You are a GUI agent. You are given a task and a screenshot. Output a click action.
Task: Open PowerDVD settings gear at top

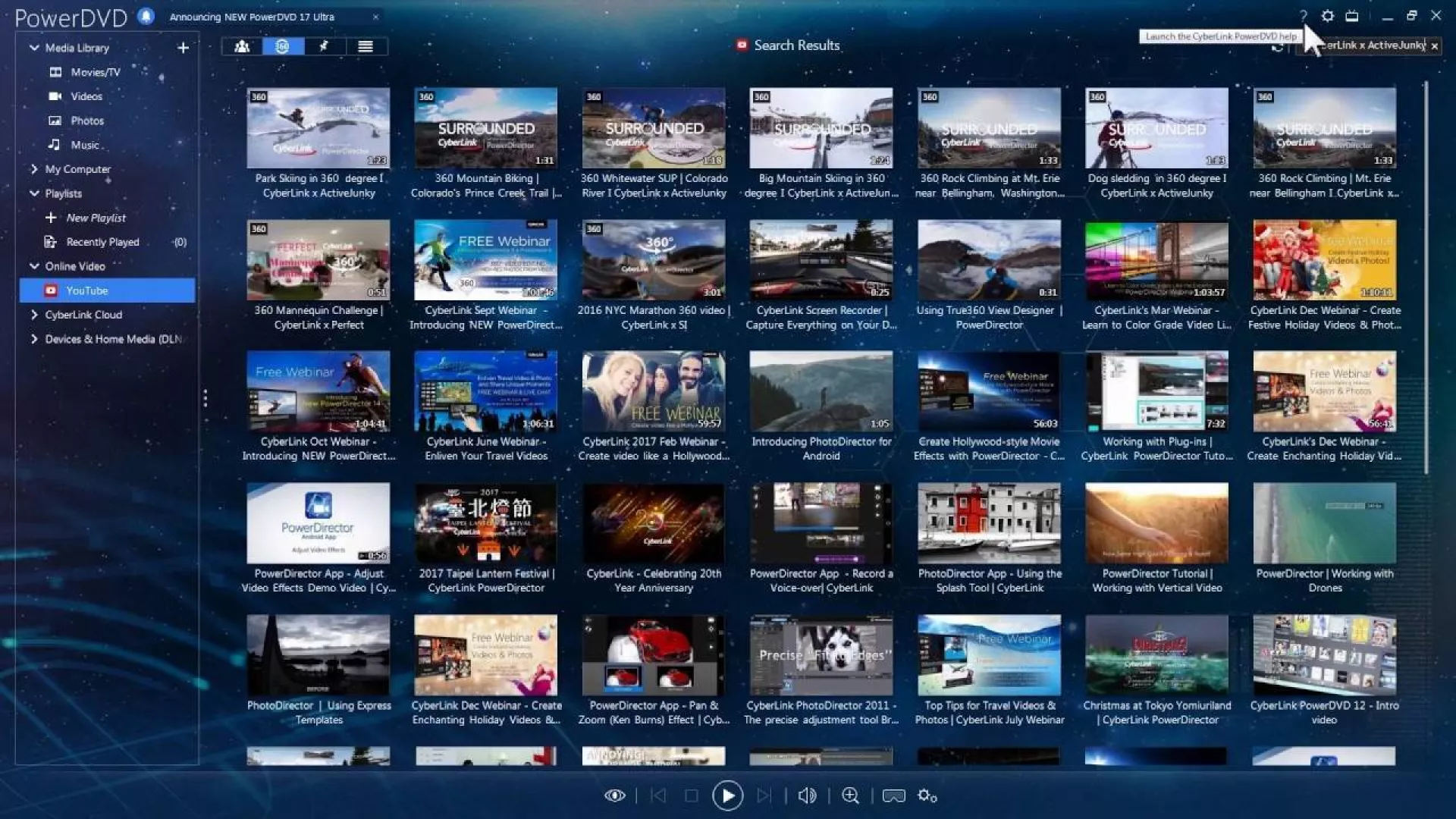click(1327, 16)
